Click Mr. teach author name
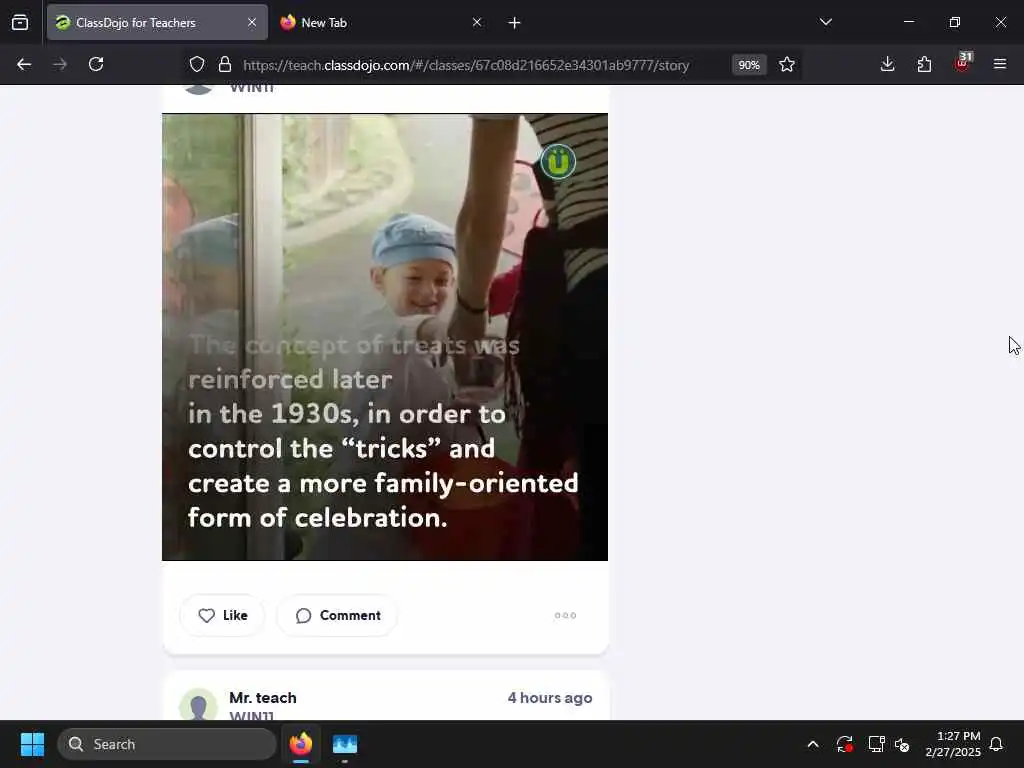Viewport: 1024px width, 768px height. coord(263,697)
